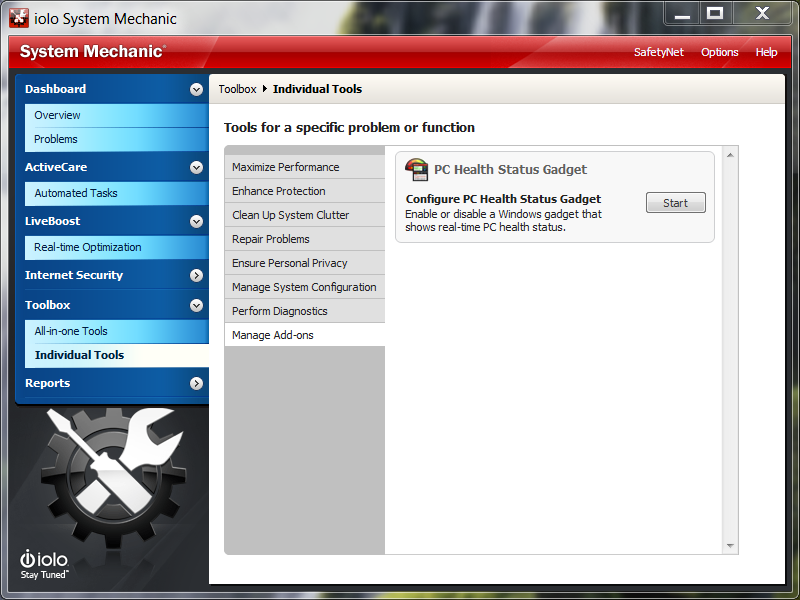Viewport: 800px width, 600px height.
Task: Collapse the Dashboard section chevron
Action: (196, 89)
